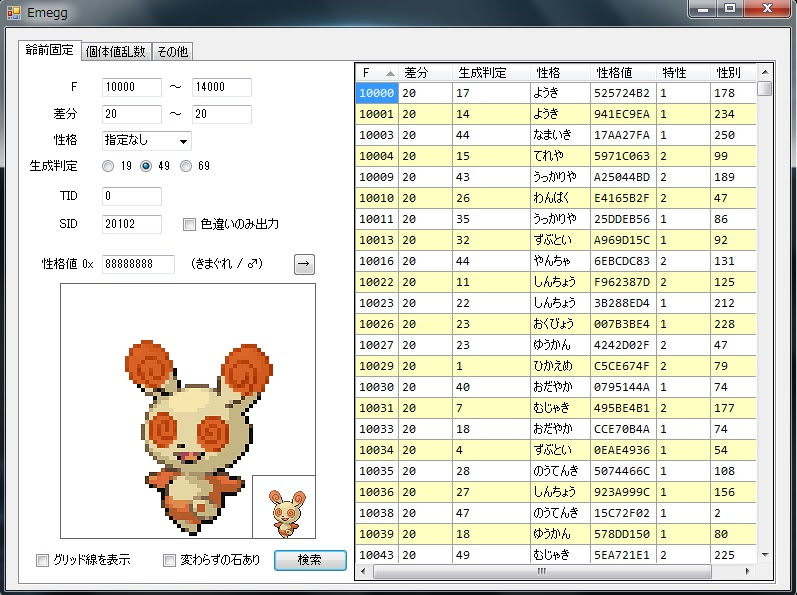Switch to the 節前固定 tab
797x595 pixels.
(x=49, y=50)
